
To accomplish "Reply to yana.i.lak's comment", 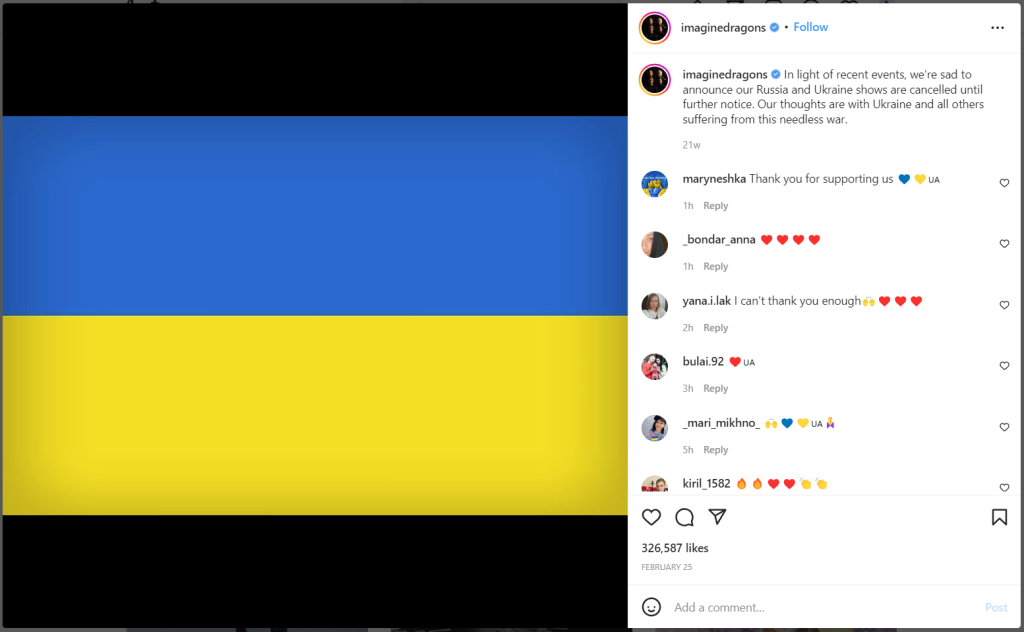I will (715, 328).
